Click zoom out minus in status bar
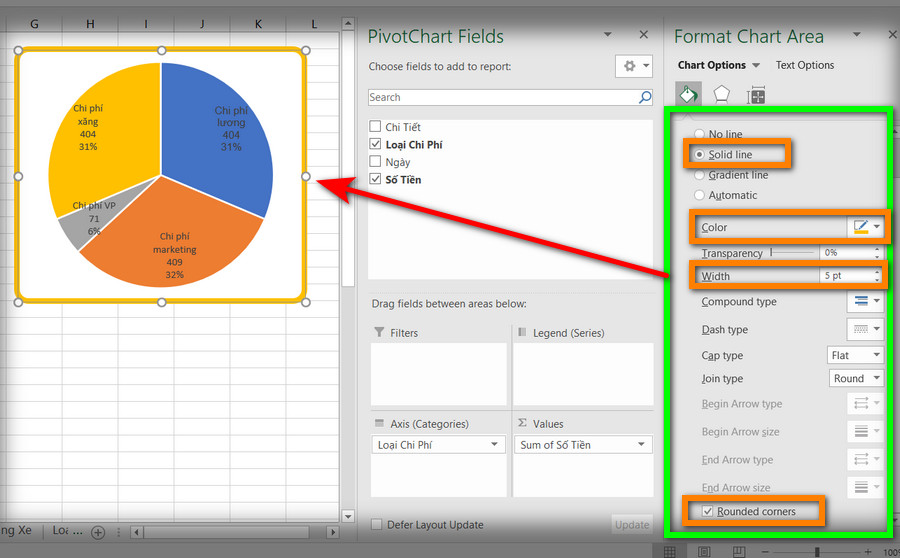The height and width of the screenshot is (558, 900). coord(765,552)
